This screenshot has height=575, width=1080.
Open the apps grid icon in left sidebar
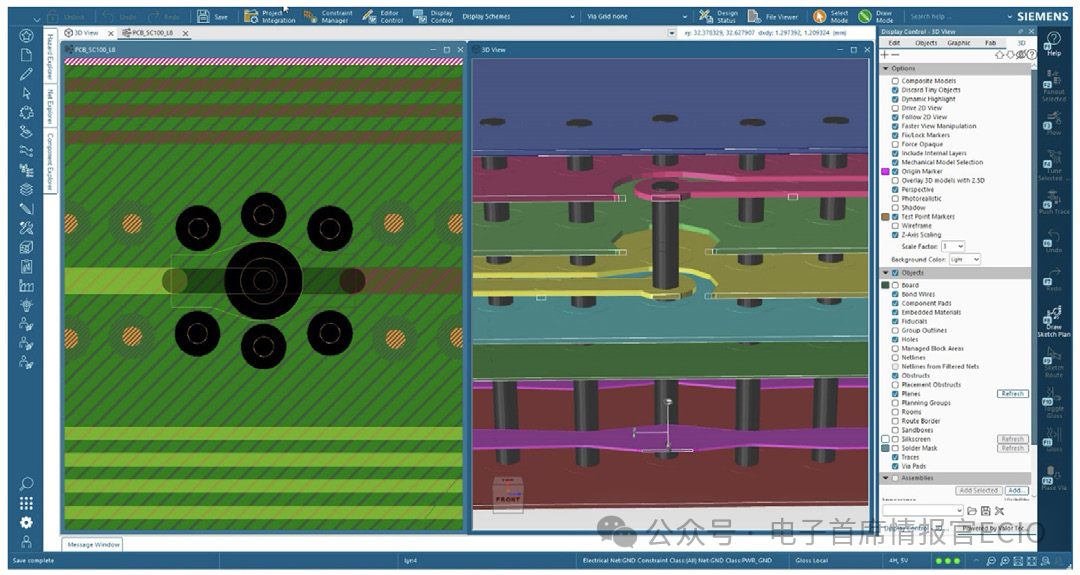[x=26, y=503]
